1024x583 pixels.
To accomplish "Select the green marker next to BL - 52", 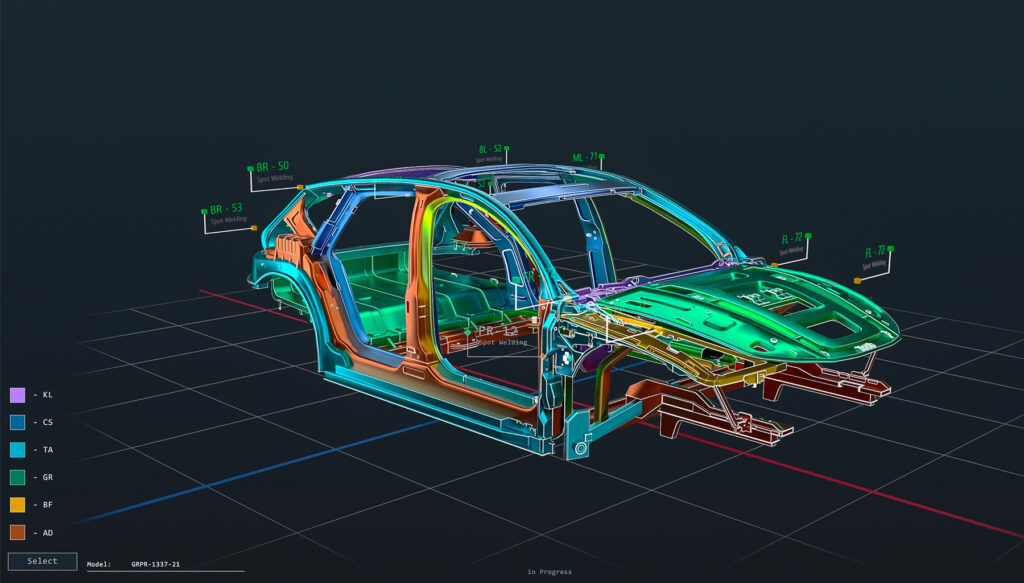I will click(x=507, y=149).
